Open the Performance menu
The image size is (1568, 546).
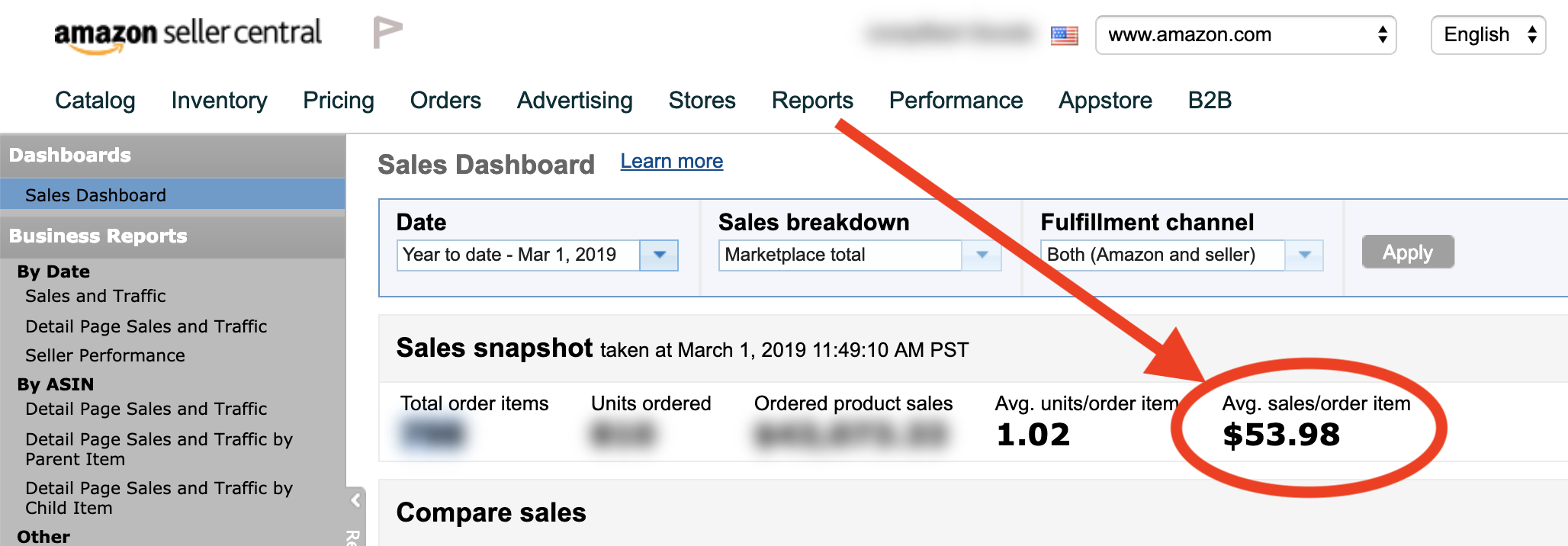[x=956, y=101]
